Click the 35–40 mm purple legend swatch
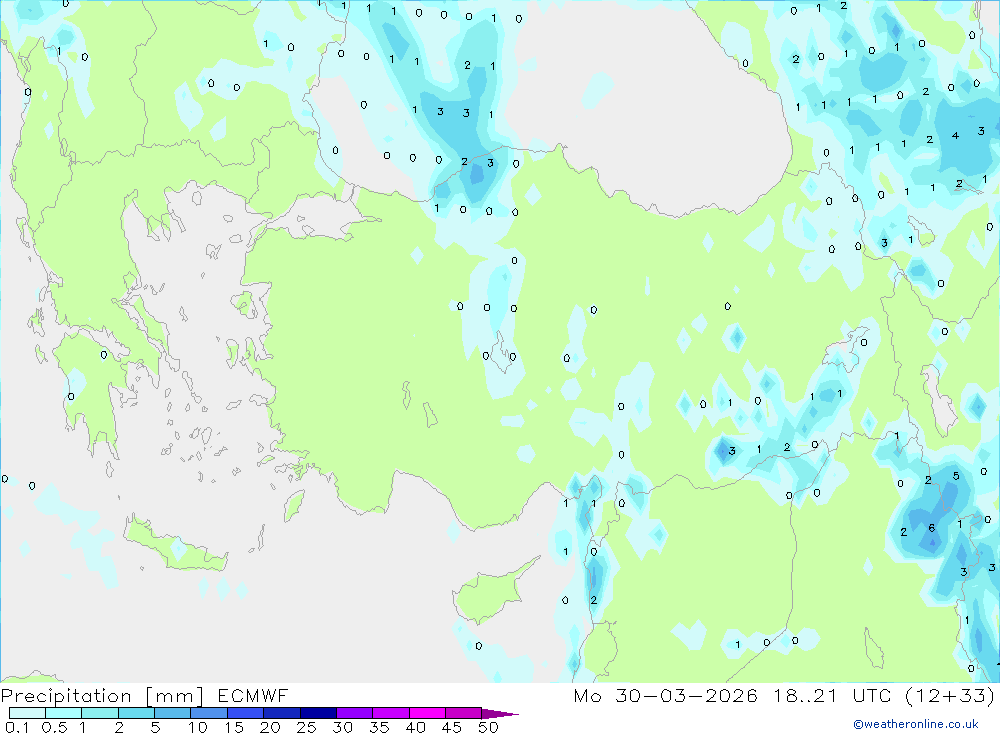Screen dimensions: 1000x733 pyautogui.click(x=390, y=713)
